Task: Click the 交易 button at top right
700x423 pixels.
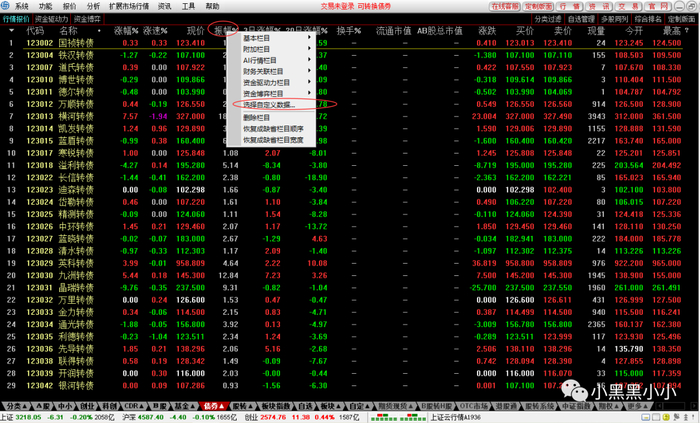Action: click(x=628, y=6)
